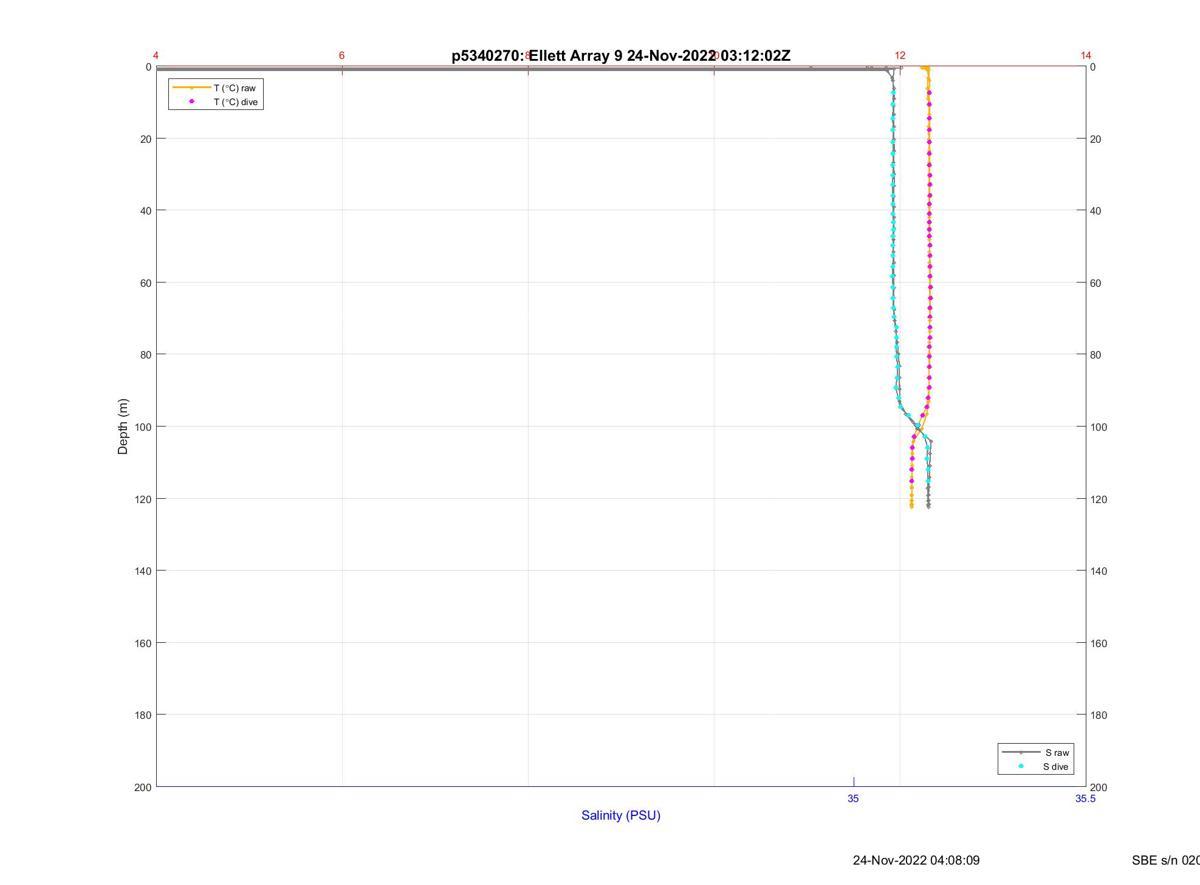Click where temperature and salinity curves cross
Image resolution: width=1200 pixels, height=885 pixels.
(x=919, y=428)
